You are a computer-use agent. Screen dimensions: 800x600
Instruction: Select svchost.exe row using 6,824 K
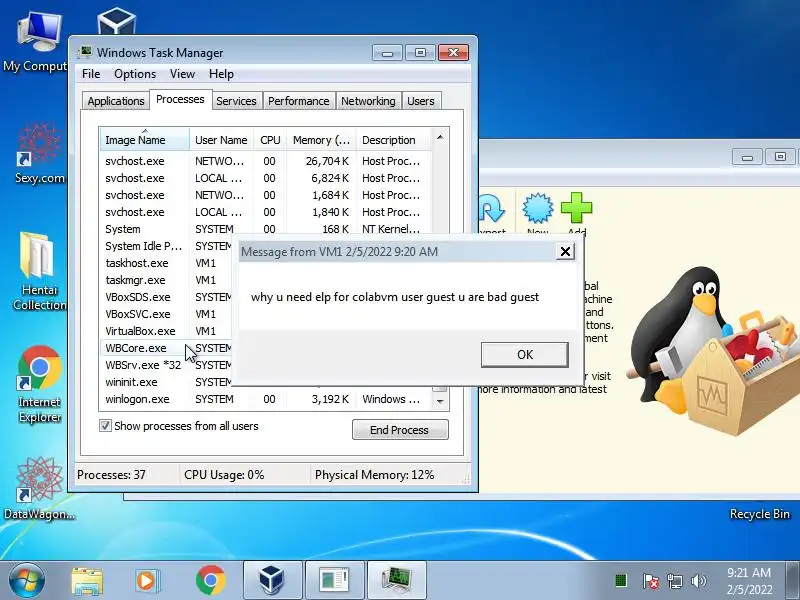pyautogui.click(x=265, y=178)
